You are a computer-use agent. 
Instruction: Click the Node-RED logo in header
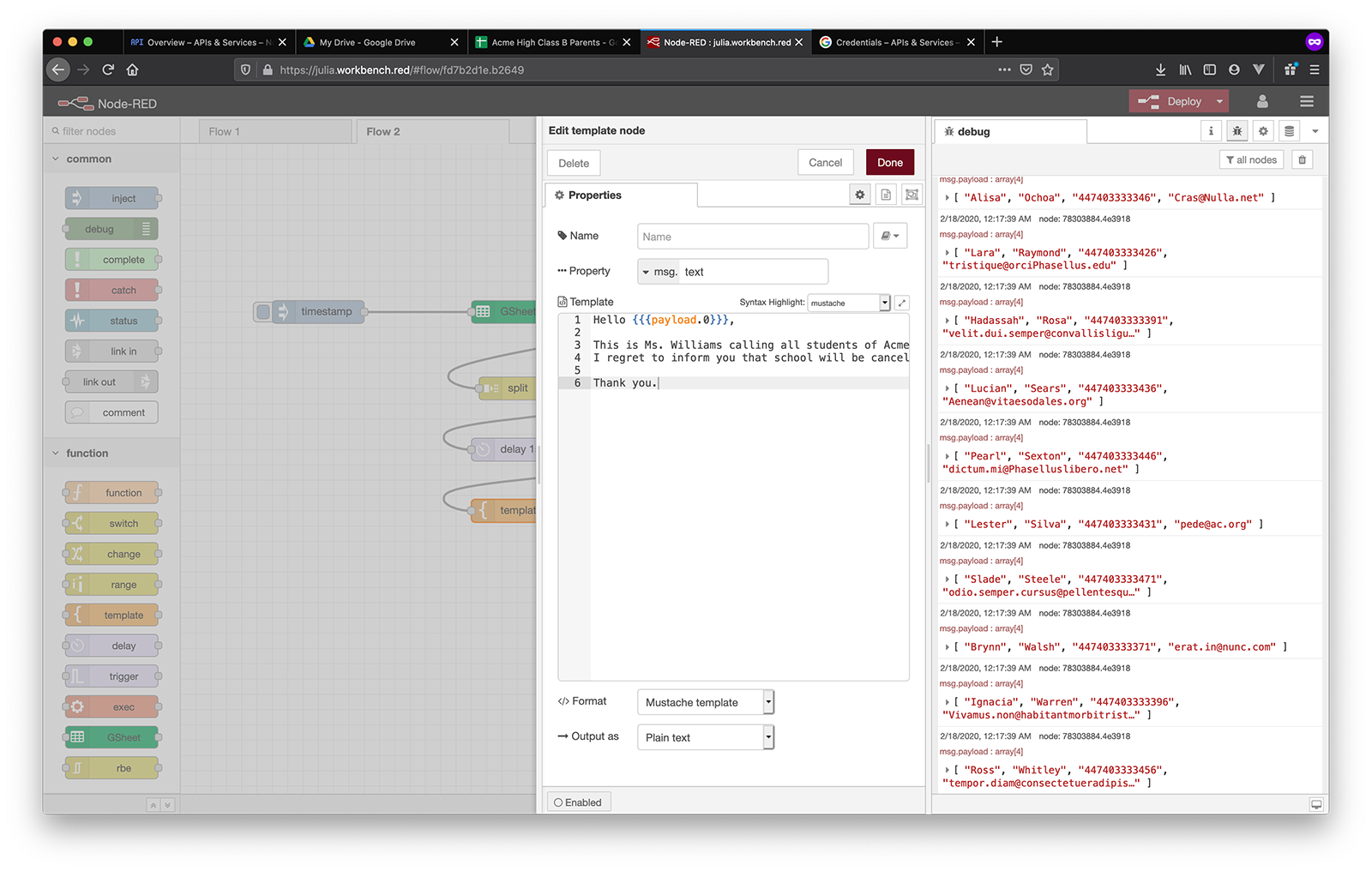tap(76, 103)
